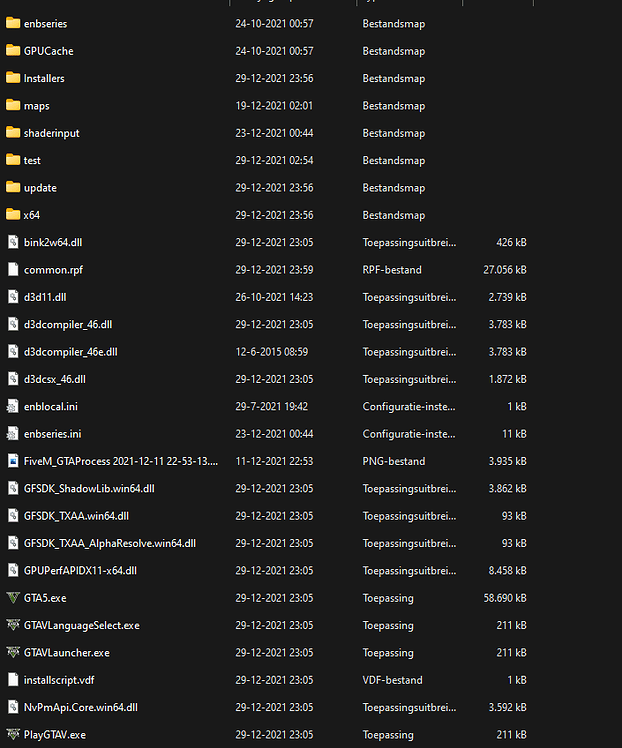Select the GPUPerfAPIDX11-x64.dll file name
622x748 pixels.
coord(80,571)
